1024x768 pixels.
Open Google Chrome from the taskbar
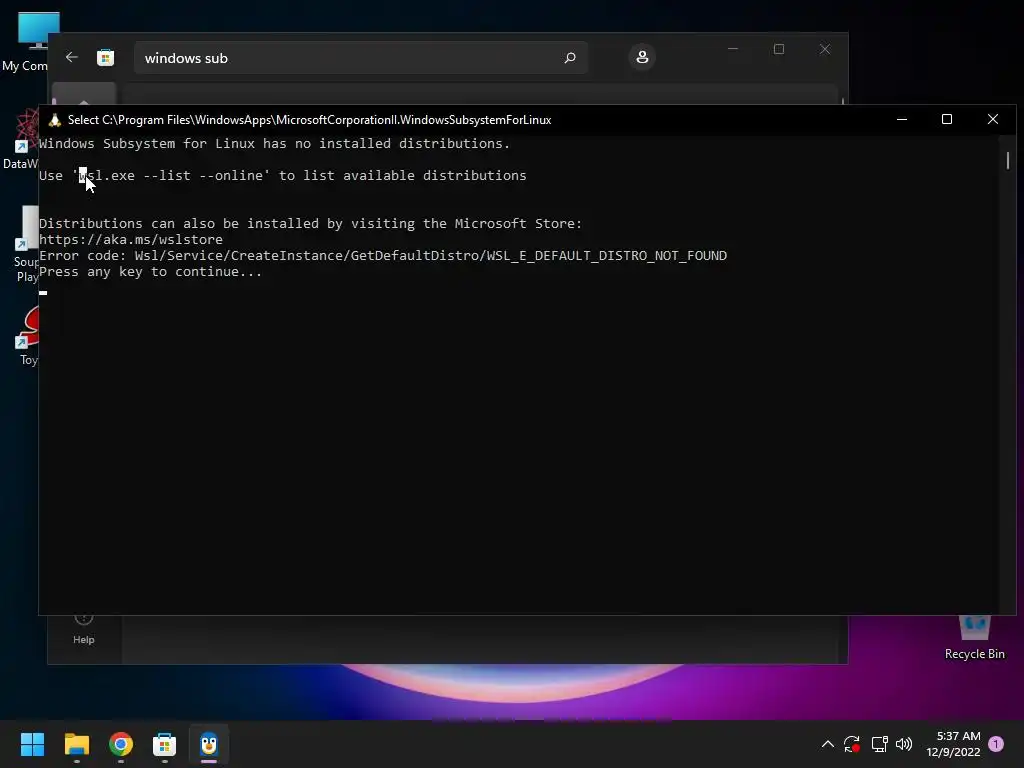tap(121, 744)
